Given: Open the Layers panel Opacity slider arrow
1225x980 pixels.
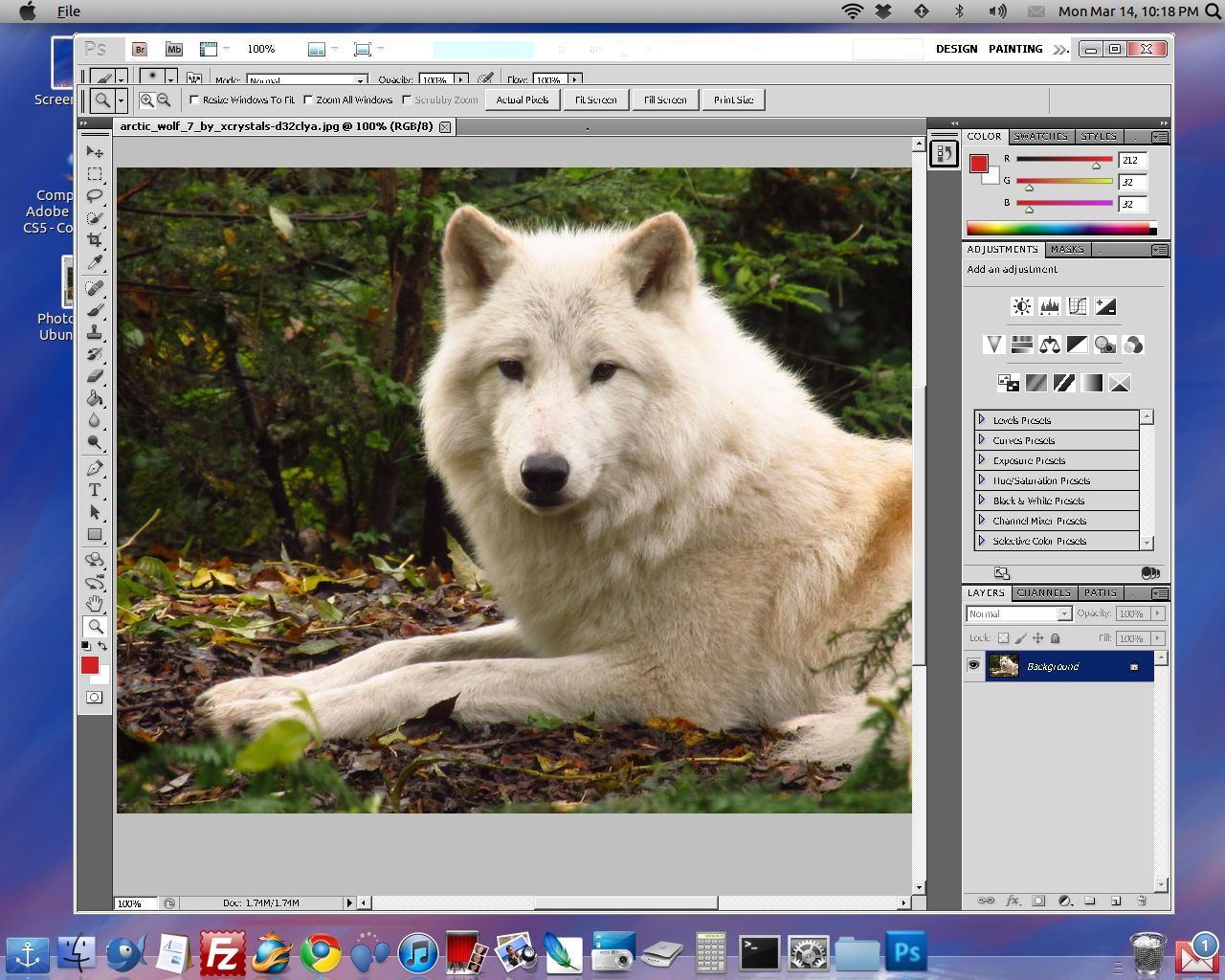Looking at the screenshot, I should coord(1158,613).
